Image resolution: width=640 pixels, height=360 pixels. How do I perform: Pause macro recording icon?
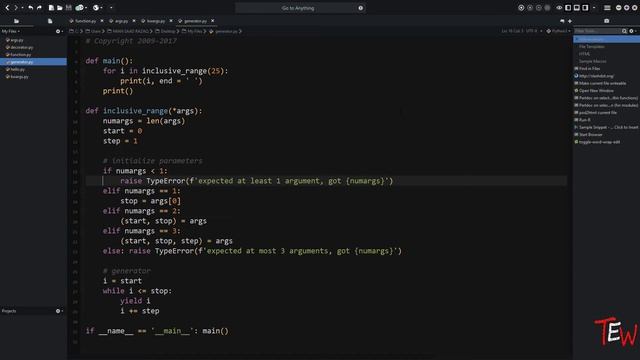pyautogui.click(x=530, y=8)
